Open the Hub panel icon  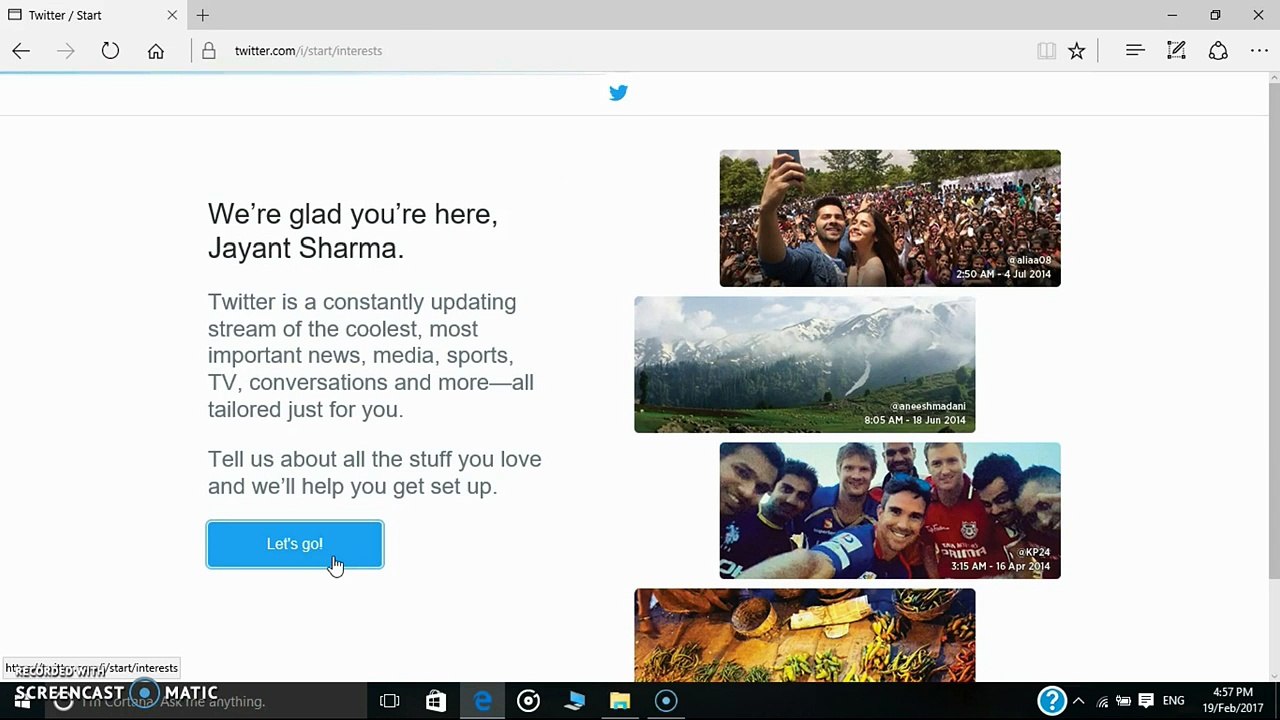1134,51
